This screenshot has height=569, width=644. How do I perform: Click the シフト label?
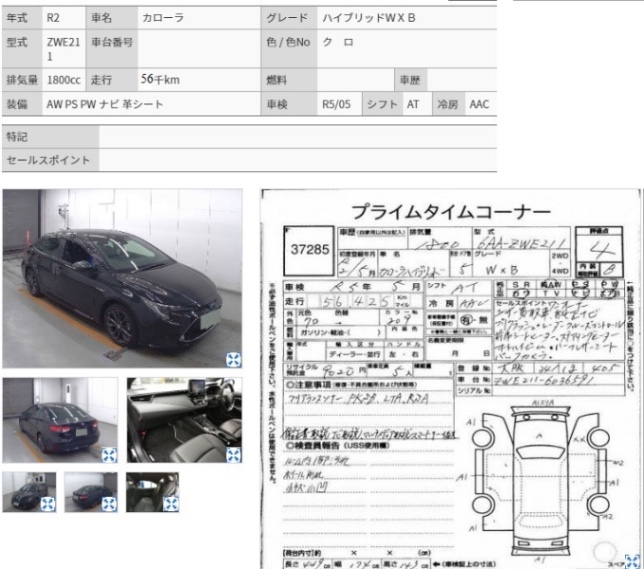[x=382, y=104]
